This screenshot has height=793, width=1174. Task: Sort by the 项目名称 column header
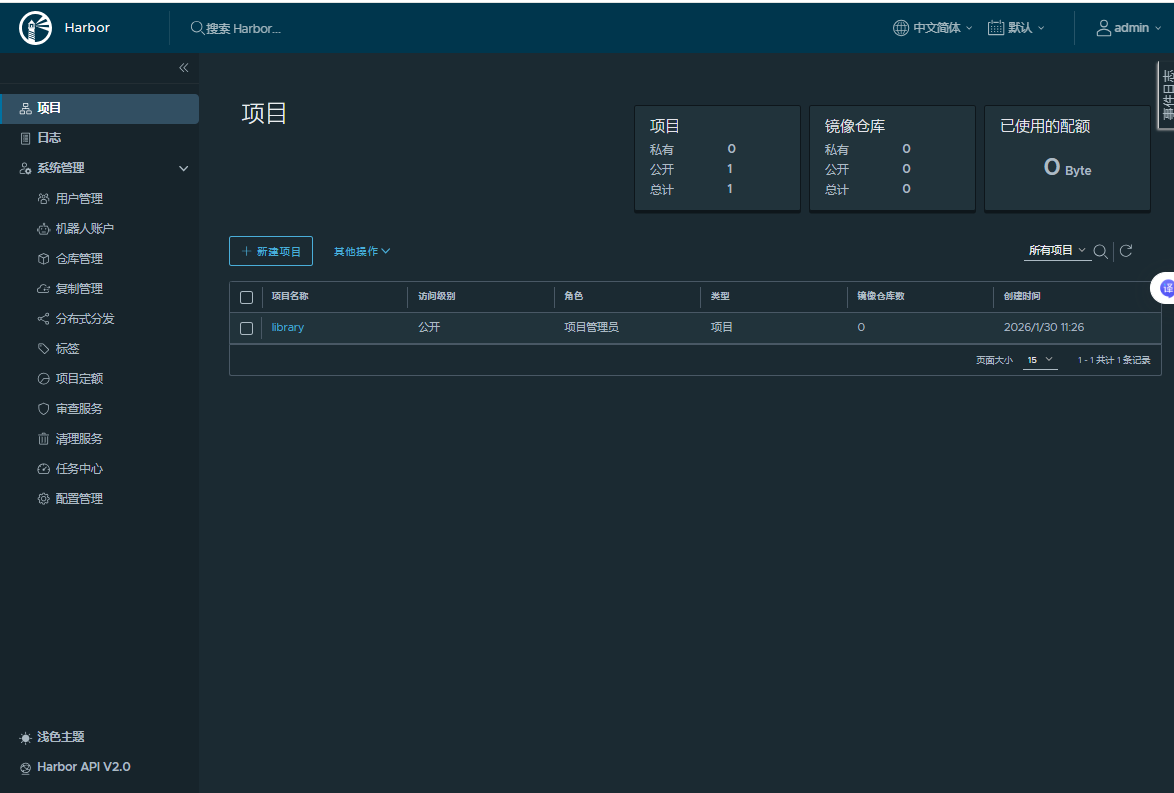pyautogui.click(x=290, y=297)
